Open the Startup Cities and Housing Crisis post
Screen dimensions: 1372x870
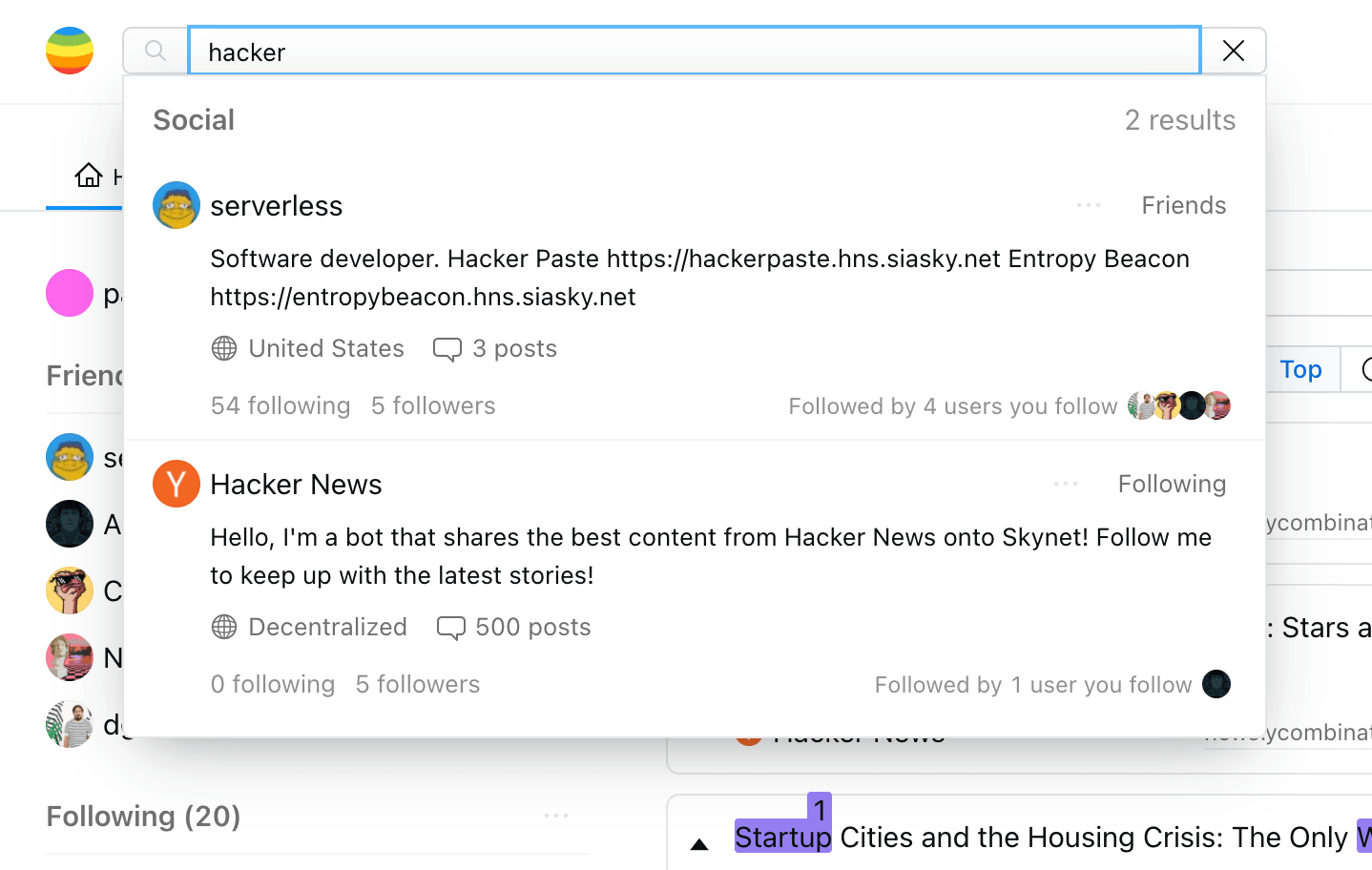pos(1053,838)
